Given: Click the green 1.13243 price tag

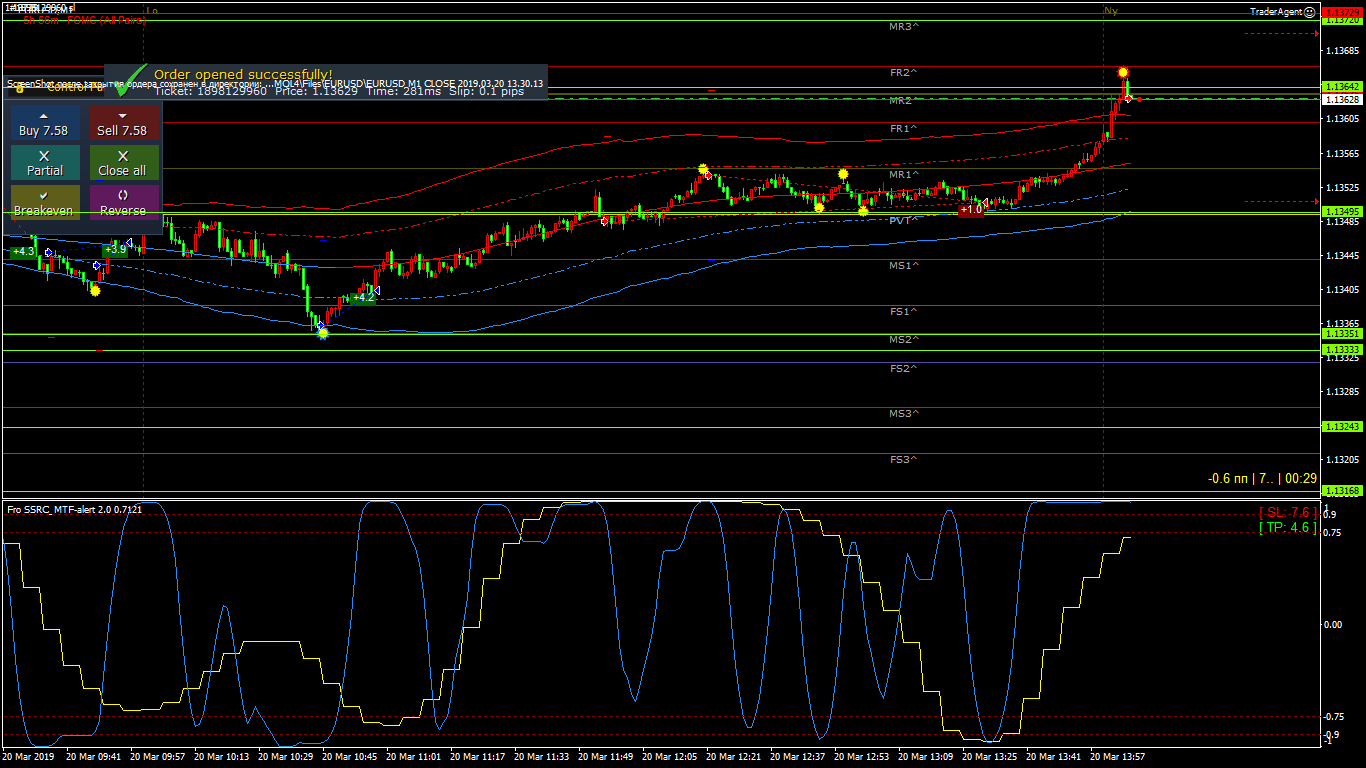Looking at the screenshot, I should (1342, 427).
